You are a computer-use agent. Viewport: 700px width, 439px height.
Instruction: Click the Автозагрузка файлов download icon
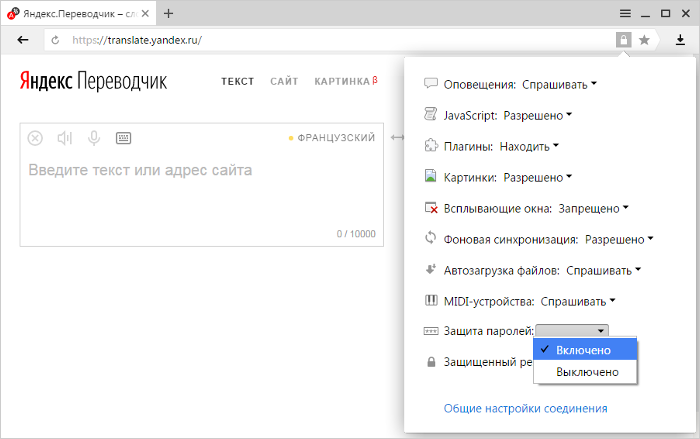click(430, 269)
